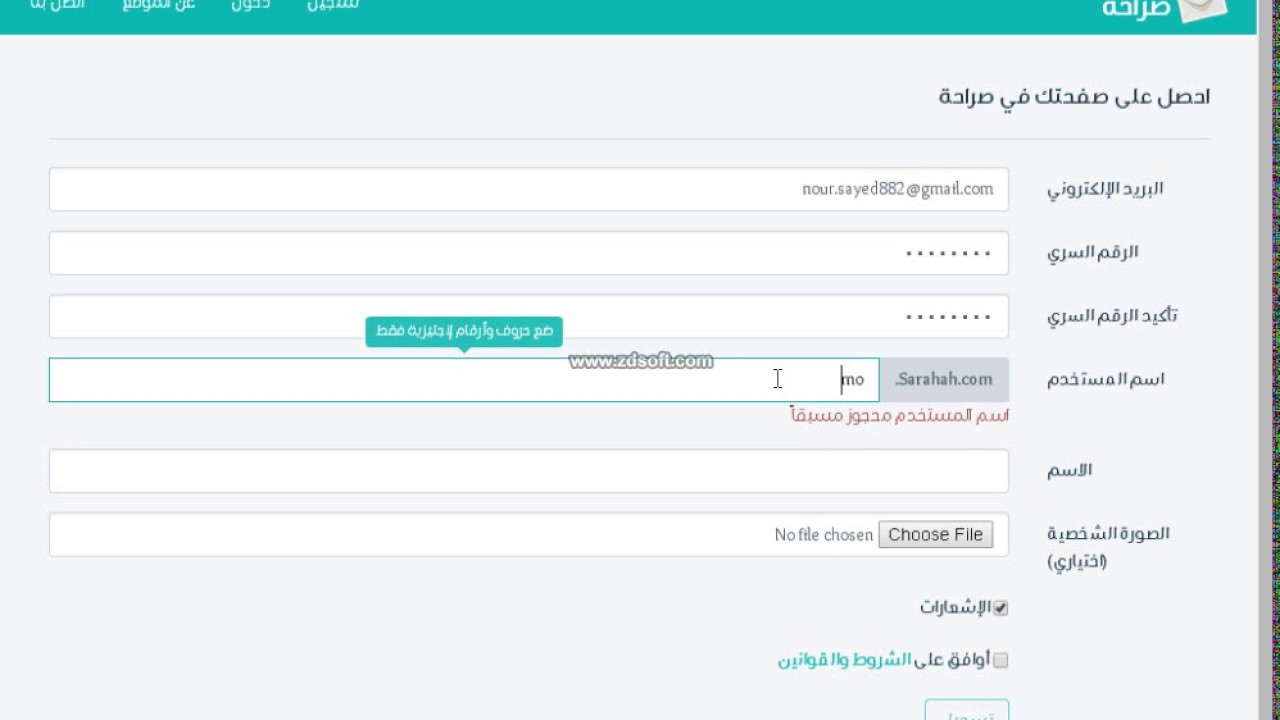Click the الصورة الشخصية (اختياري) label
The height and width of the screenshot is (720, 1280).
[1108, 547]
